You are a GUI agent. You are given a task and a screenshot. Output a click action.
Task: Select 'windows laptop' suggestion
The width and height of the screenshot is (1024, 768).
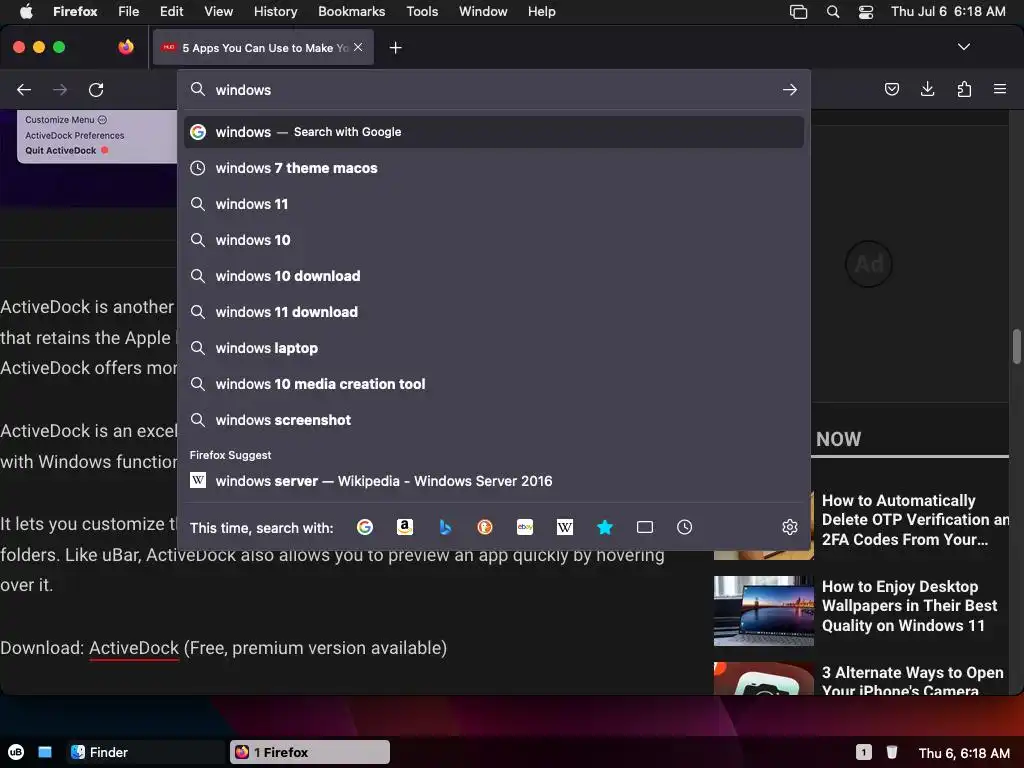(x=494, y=347)
